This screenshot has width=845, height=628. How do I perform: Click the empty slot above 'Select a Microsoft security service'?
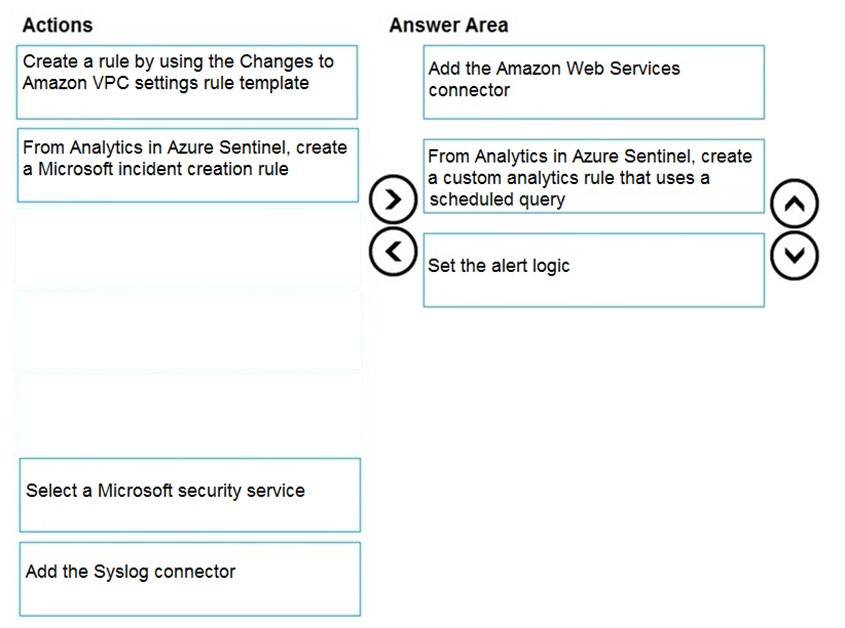[x=188, y=413]
